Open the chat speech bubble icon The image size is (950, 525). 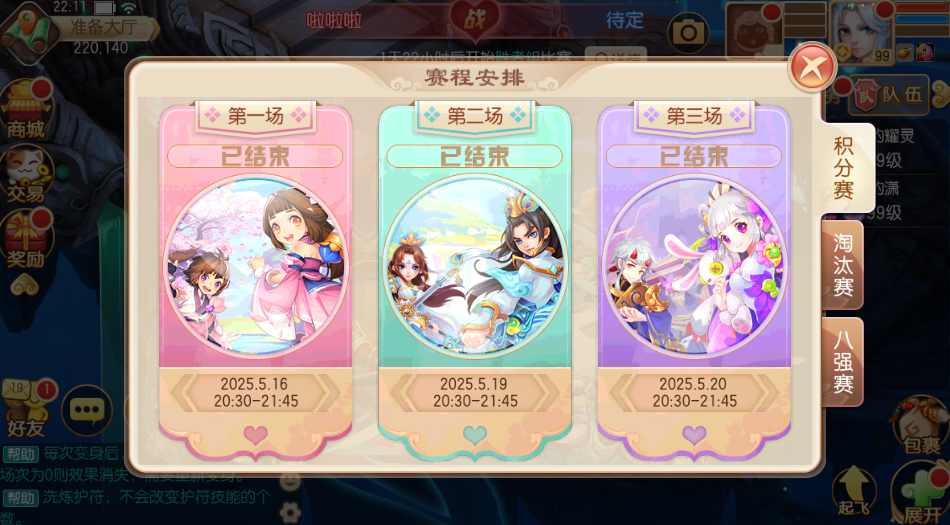coord(87,410)
